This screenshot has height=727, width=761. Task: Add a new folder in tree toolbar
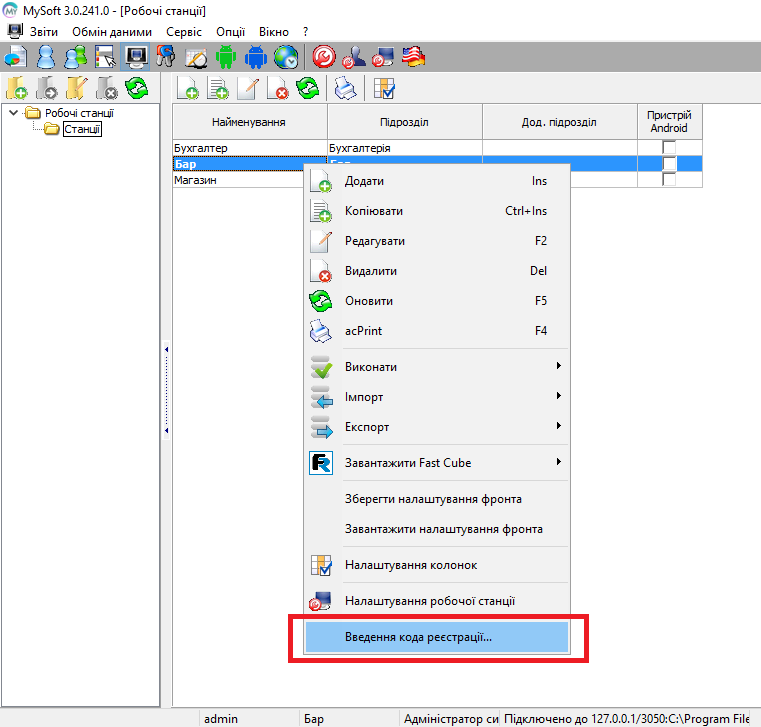pos(17,88)
